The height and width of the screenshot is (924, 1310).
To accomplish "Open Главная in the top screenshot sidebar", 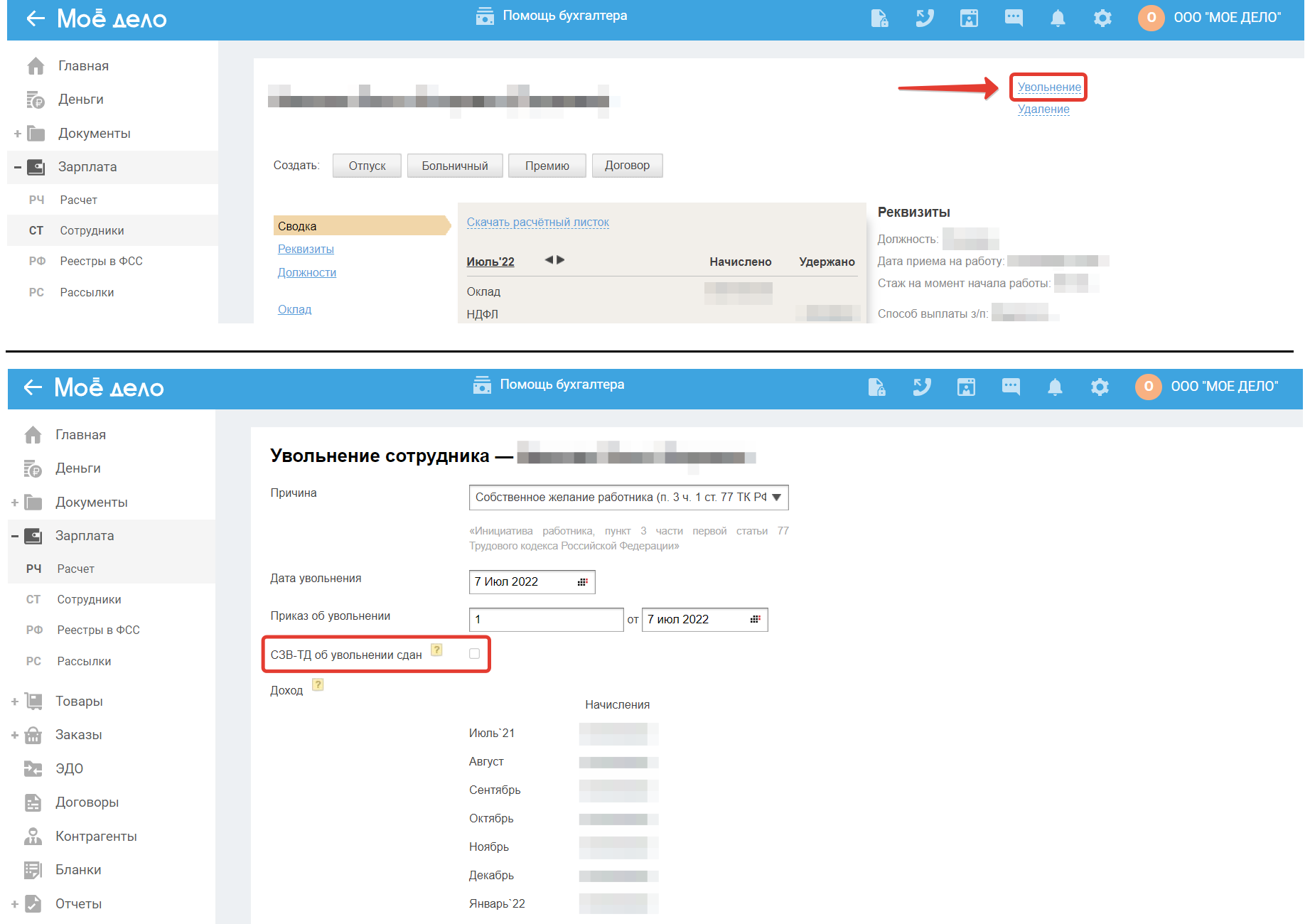I will (x=83, y=66).
